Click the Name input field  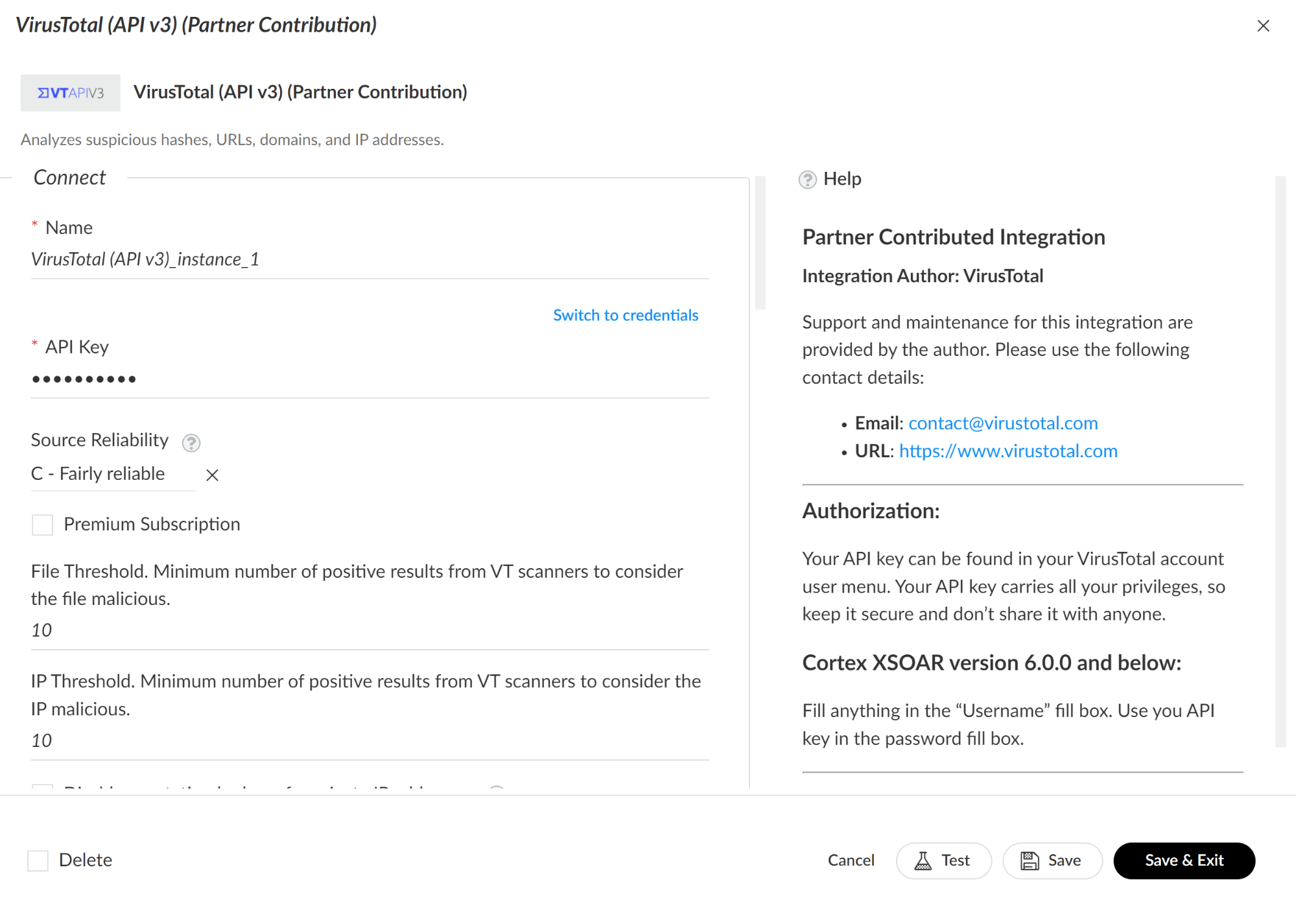tap(370, 260)
